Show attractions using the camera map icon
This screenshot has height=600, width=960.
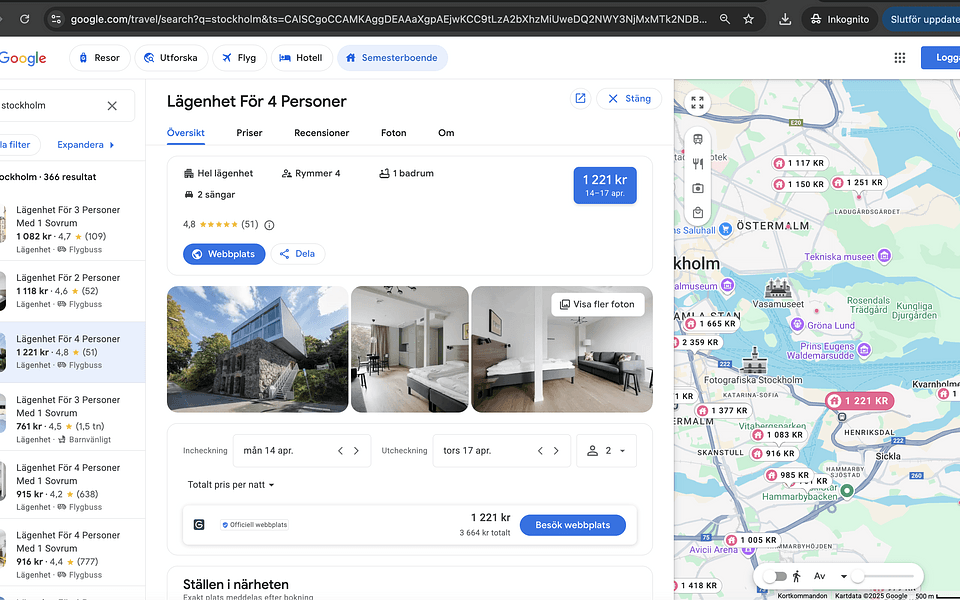(697, 189)
